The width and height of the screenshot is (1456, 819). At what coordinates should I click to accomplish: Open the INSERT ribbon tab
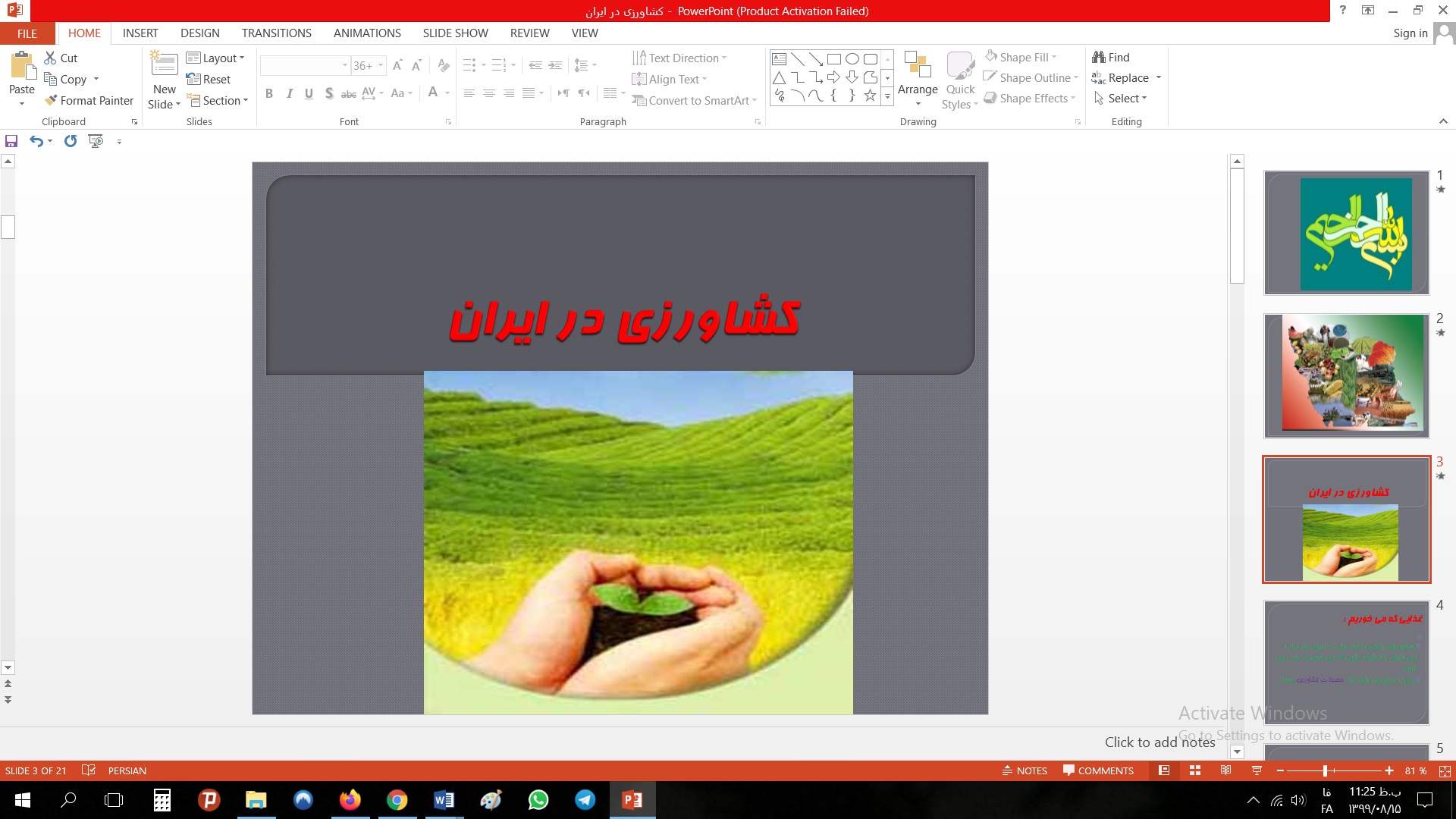tap(140, 33)
